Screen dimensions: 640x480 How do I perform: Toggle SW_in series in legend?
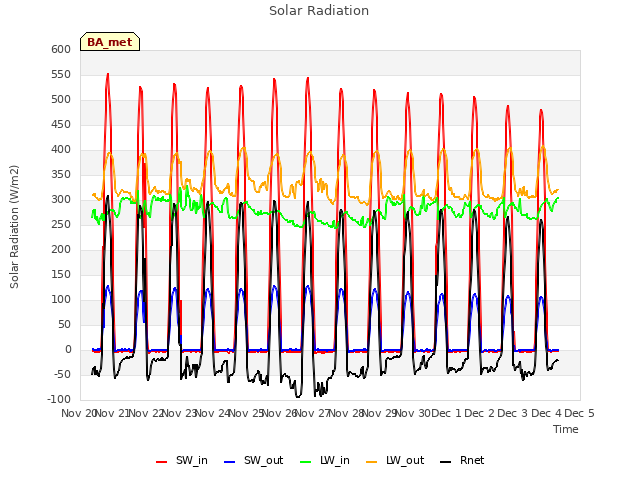tap(182, 460)
